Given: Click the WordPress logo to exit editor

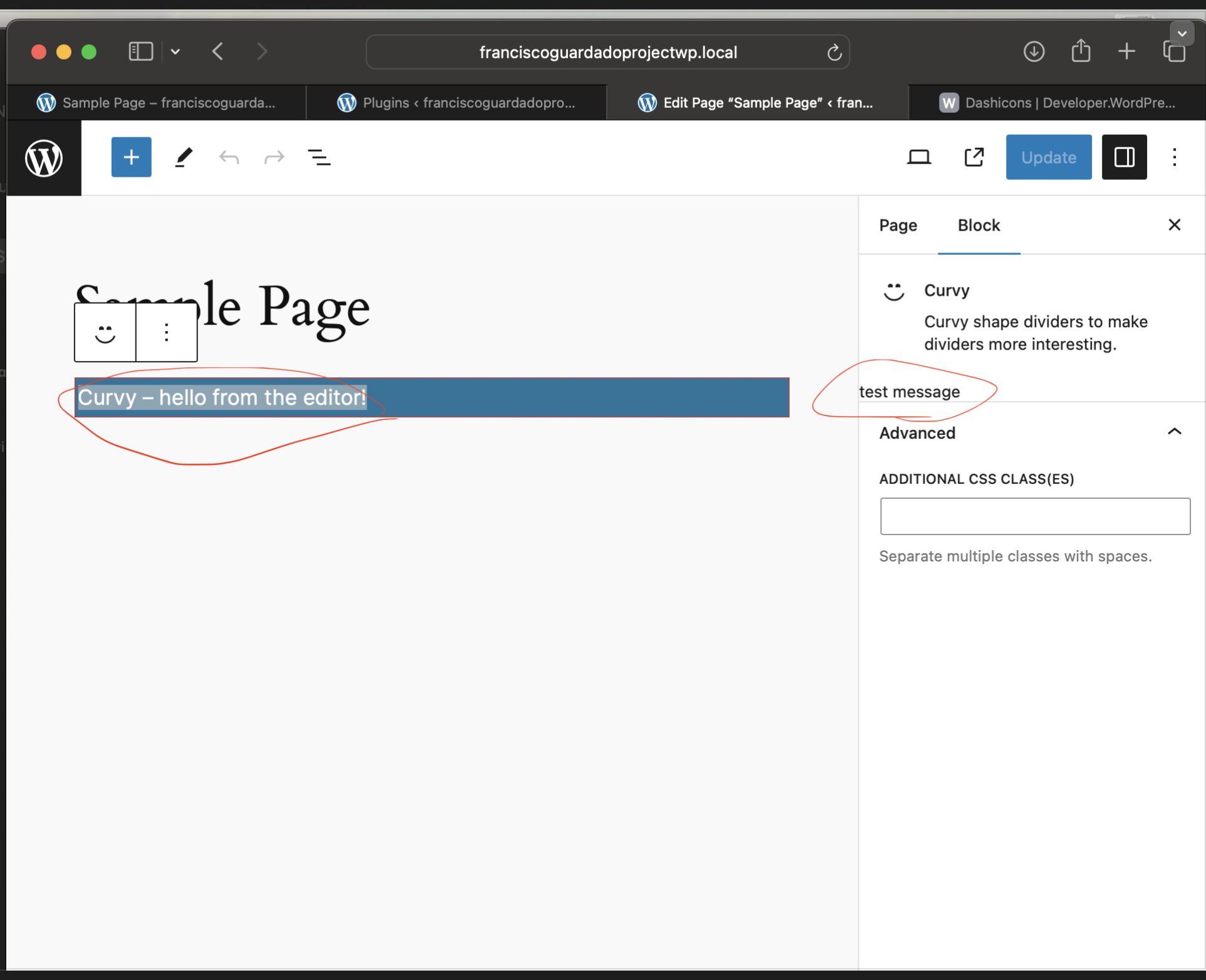Looking at the screenshot, I should click(44, 158).
